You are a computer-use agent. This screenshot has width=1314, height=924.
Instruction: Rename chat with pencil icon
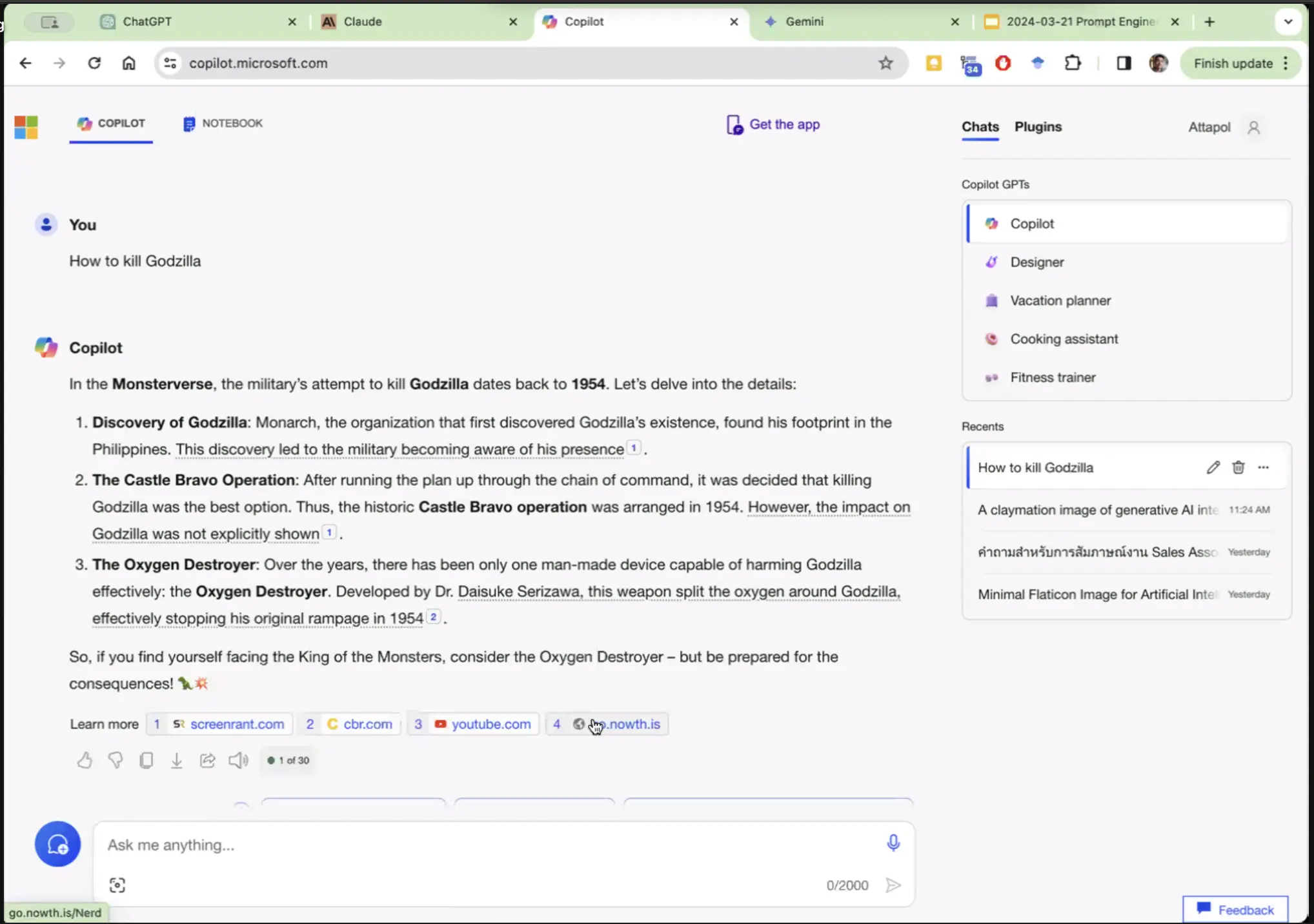click(1213, 467)
